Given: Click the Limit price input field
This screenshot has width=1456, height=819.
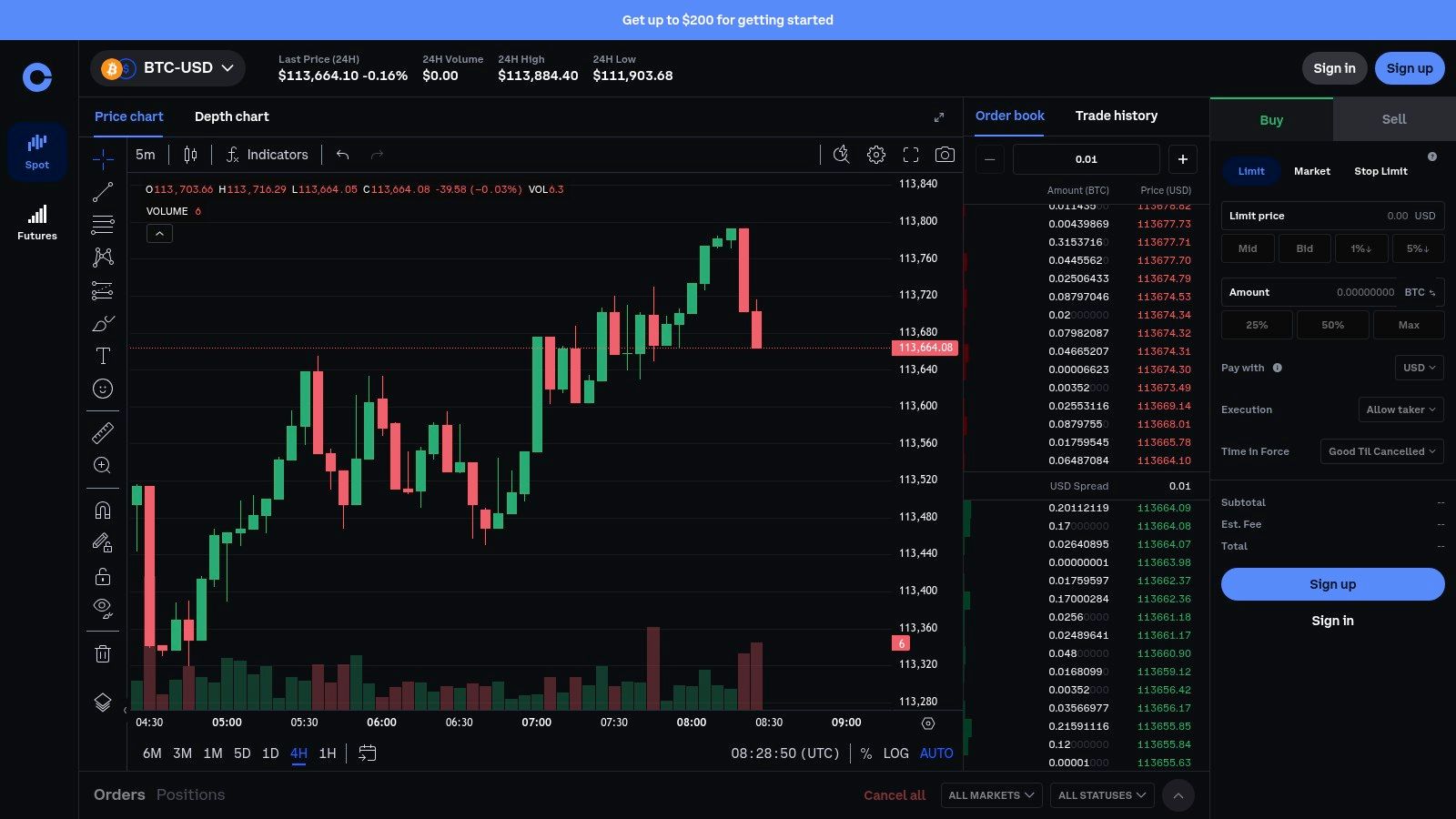Looking at the screenshot, I should pos(1332,216).
